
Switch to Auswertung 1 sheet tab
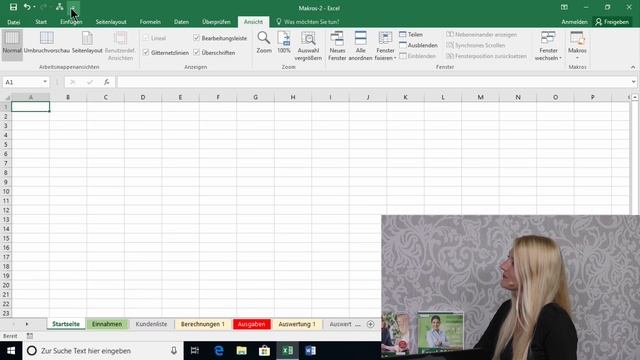(x=297, y=324)
